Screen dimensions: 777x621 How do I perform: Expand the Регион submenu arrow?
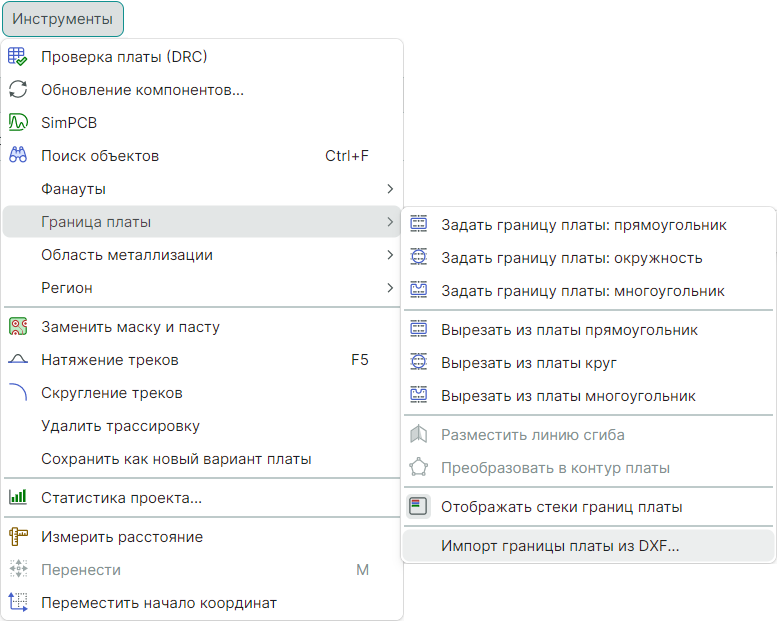(x=390, y=288)
